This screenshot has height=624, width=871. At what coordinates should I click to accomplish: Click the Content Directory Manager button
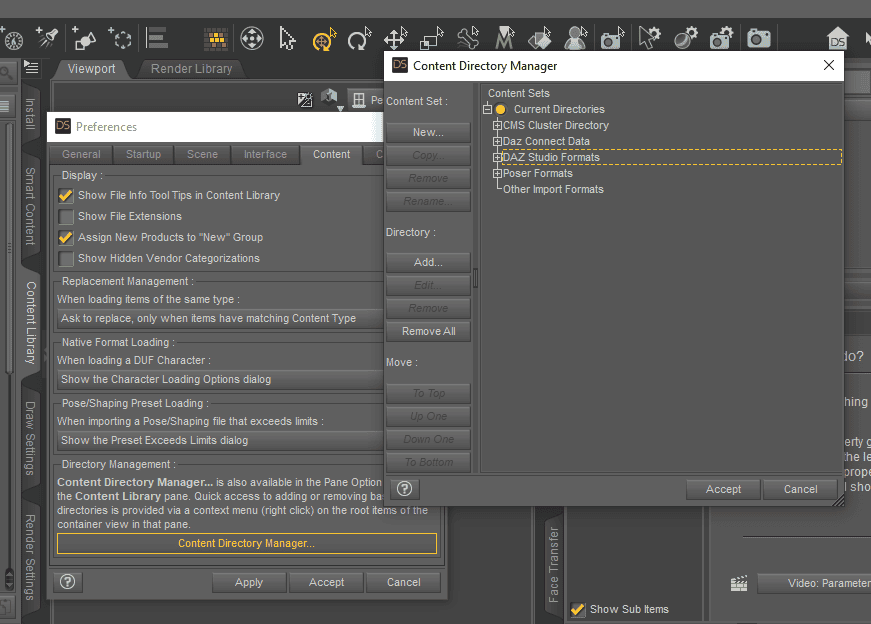click(x=248, y=544)
